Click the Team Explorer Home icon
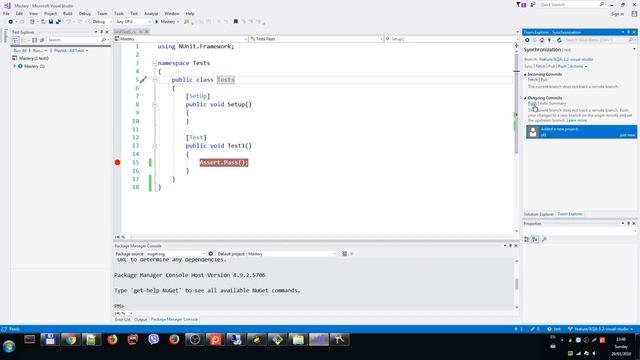 [x=542, y=40]
